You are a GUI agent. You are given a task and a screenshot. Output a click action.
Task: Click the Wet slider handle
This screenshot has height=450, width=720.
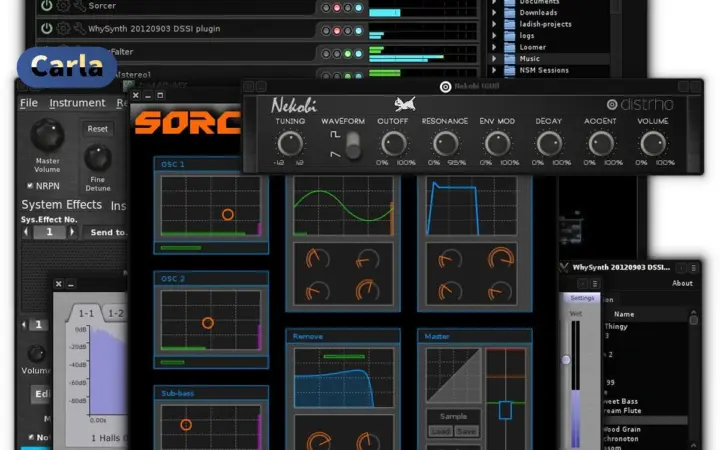pyautogui.click(x=566, y=360)
